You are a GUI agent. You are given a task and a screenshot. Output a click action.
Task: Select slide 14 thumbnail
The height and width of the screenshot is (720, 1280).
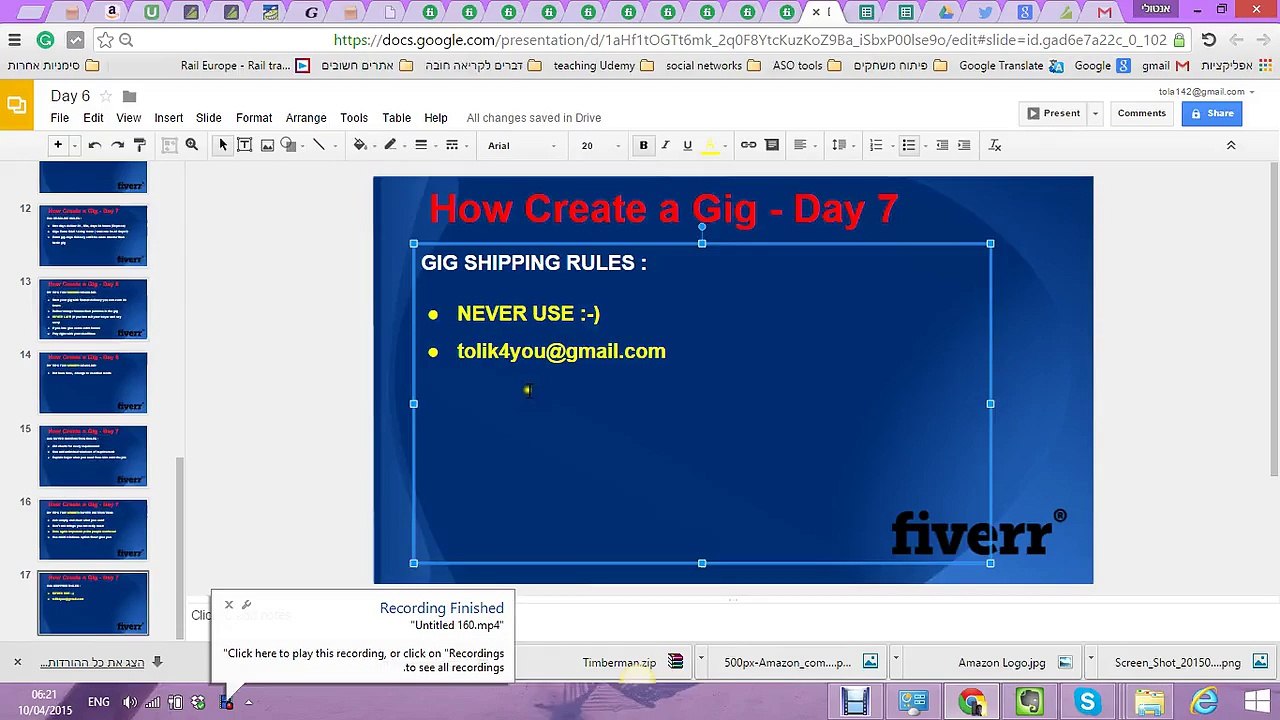coord(93,383)
